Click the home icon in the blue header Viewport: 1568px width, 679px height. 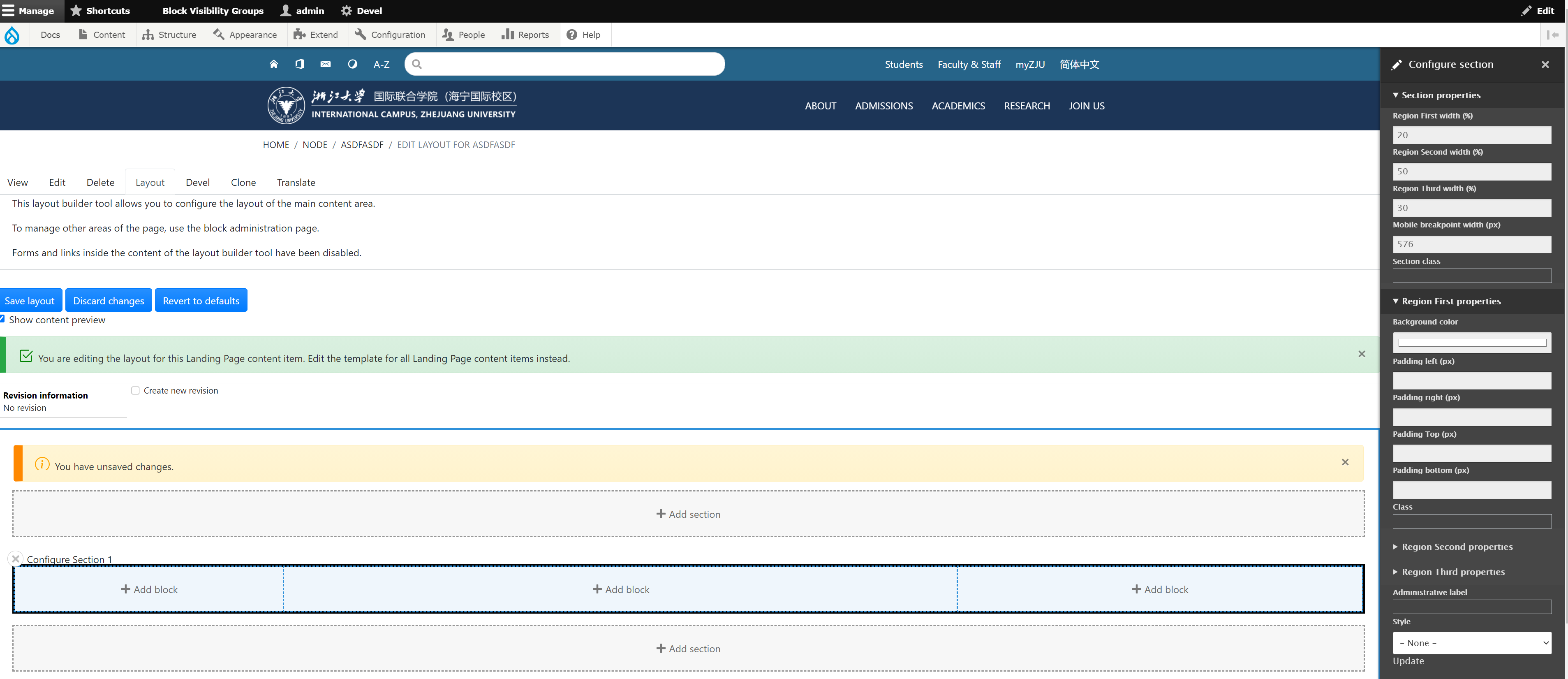tap(273, 64)
